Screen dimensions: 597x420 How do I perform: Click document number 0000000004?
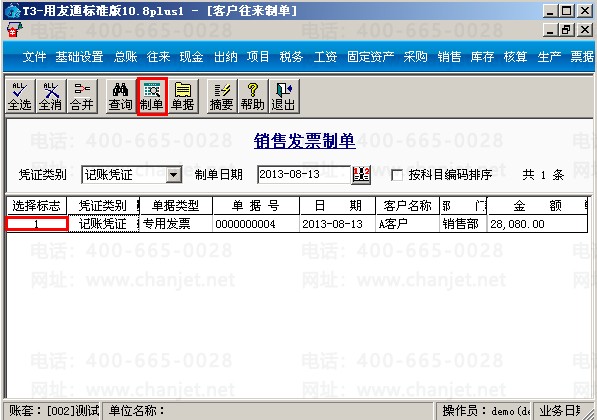click(256, 224)
